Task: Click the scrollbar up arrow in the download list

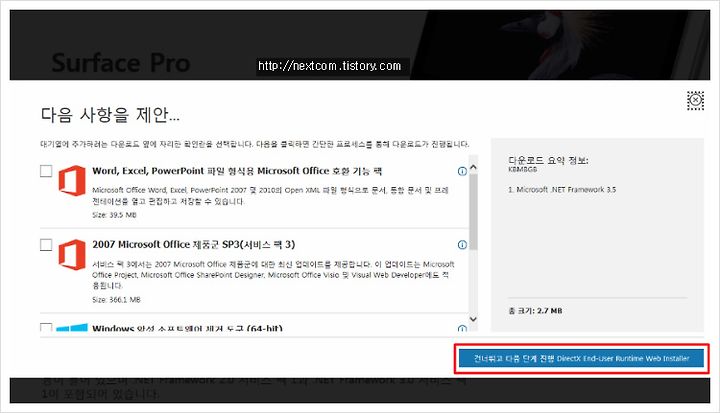Action: pos(473,168)
